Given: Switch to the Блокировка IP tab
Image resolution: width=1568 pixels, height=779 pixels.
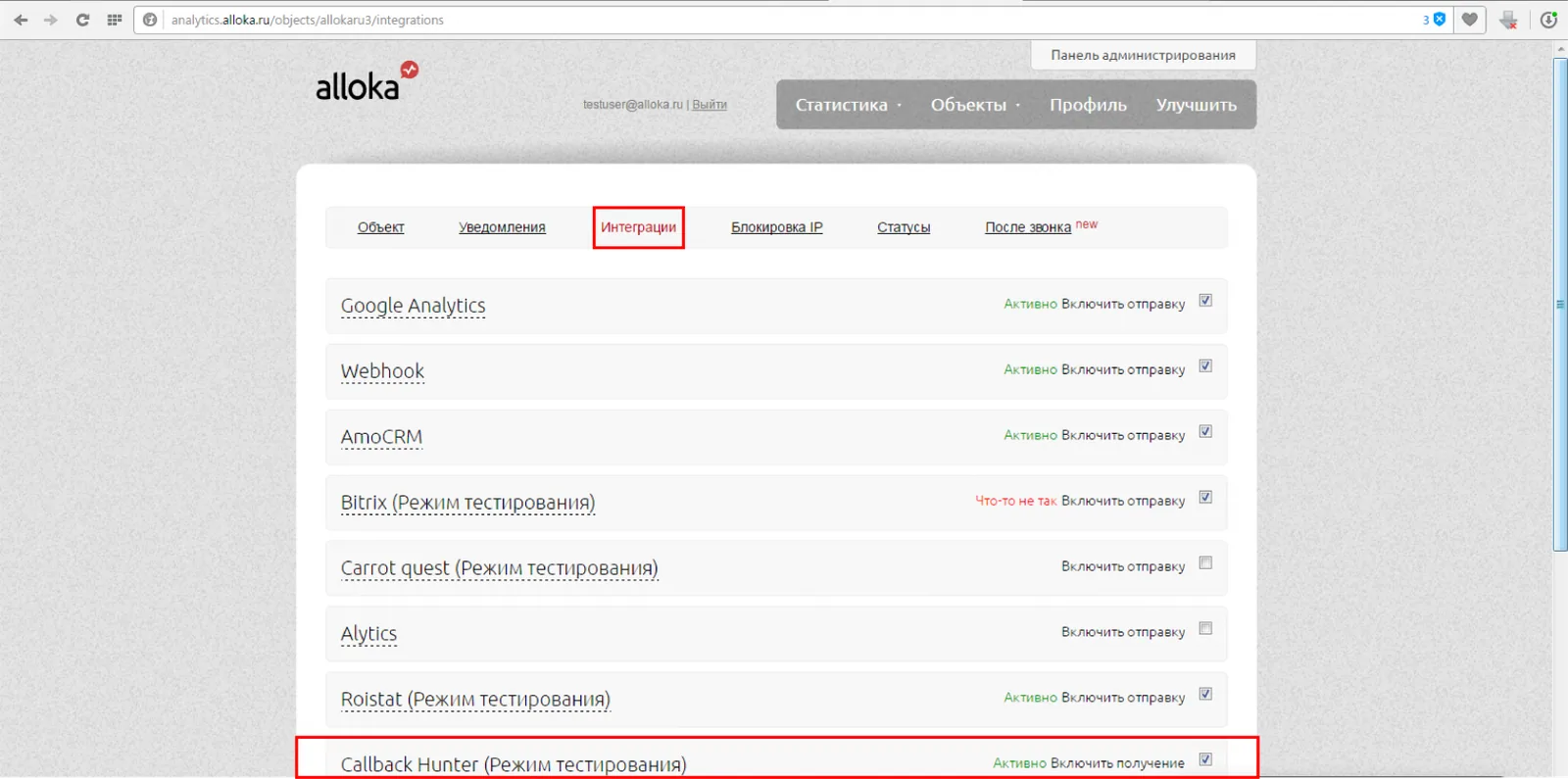Looking at the screenshot, I should pyautogui.click(x=776, y=227).
